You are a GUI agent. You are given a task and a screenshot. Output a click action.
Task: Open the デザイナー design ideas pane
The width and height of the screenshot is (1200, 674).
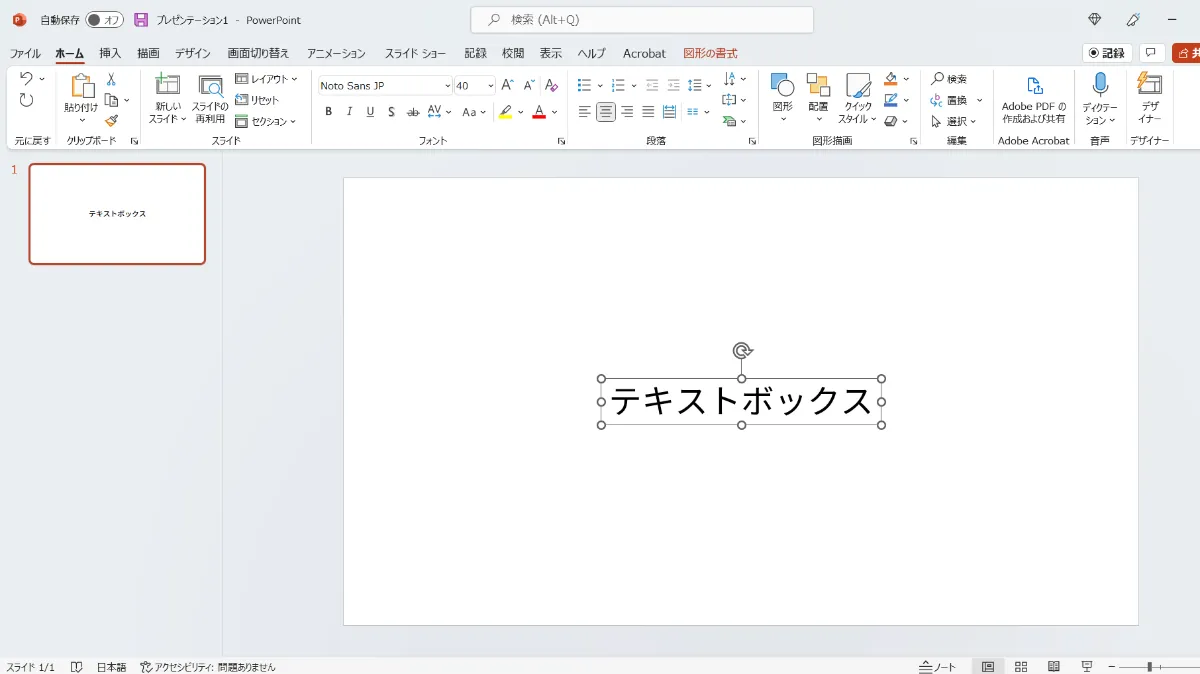(x=1150, y=98)
